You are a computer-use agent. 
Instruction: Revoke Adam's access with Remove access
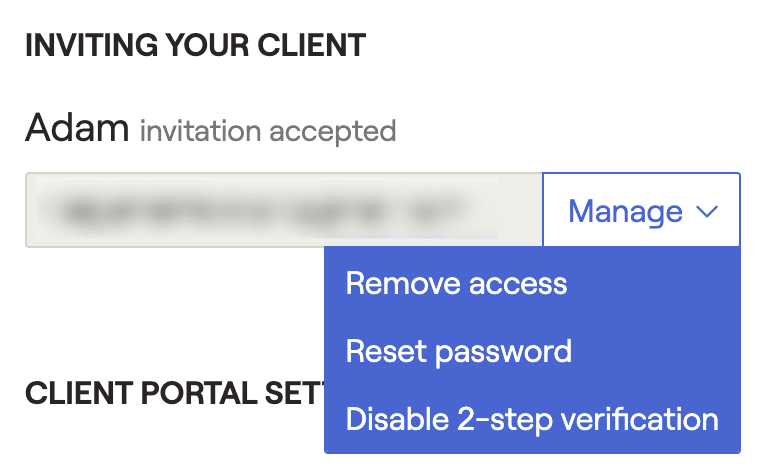tap(456, 283)
